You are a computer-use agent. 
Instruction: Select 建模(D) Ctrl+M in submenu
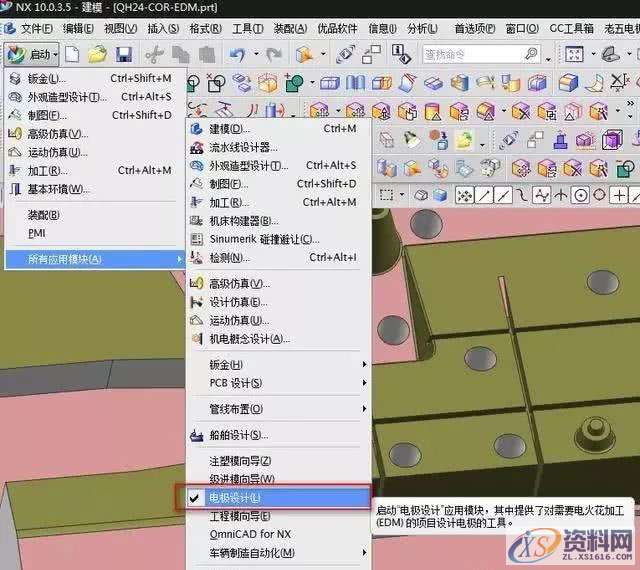coord(278,129)
